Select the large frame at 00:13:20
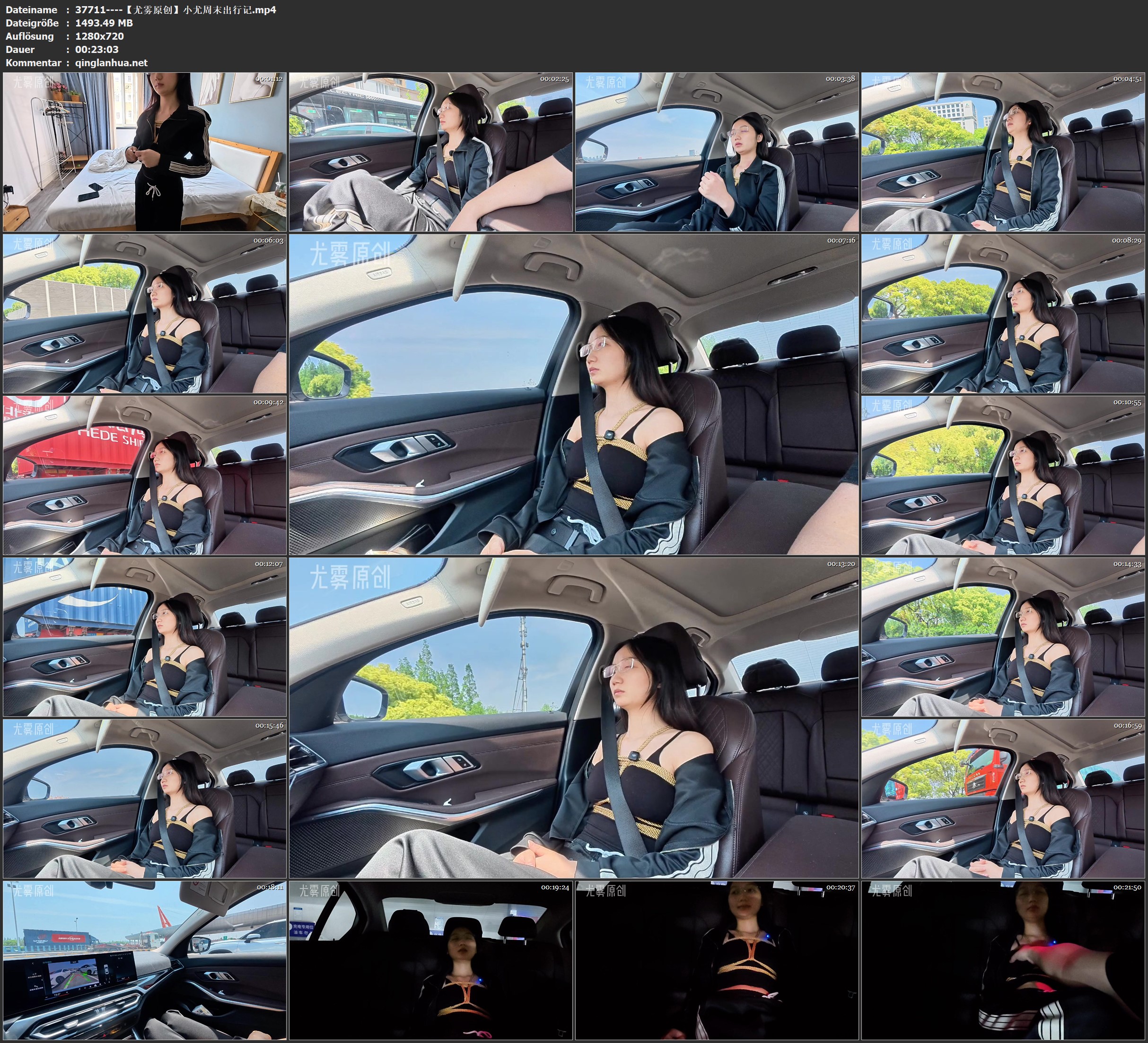Screen dimensions: 1148x1043 click(x=573, y=717)
